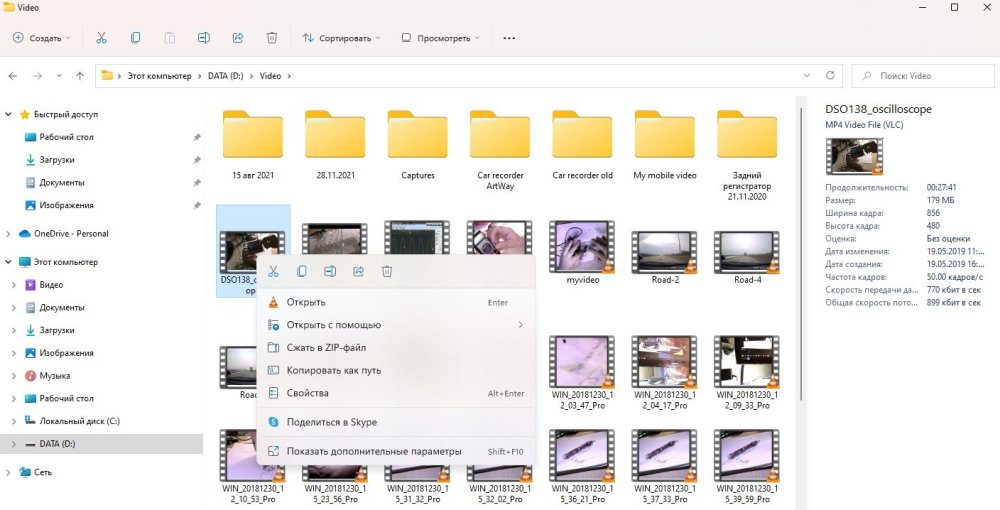Open the Просмотреть dropdown
This screenshot has width=1000, height=510.
click(441, 38)
